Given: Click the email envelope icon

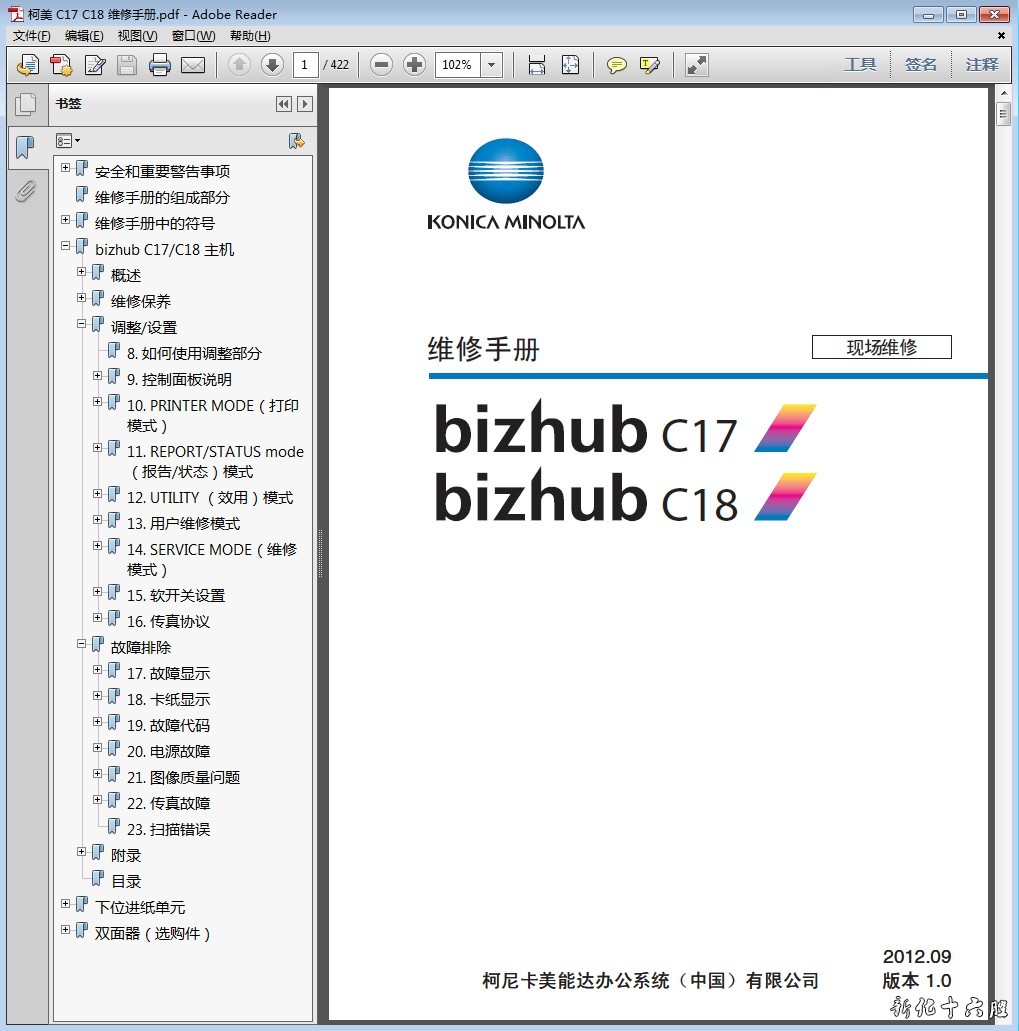Looking at the screenshot, I should pyautogui.click(x=193, y=65).
